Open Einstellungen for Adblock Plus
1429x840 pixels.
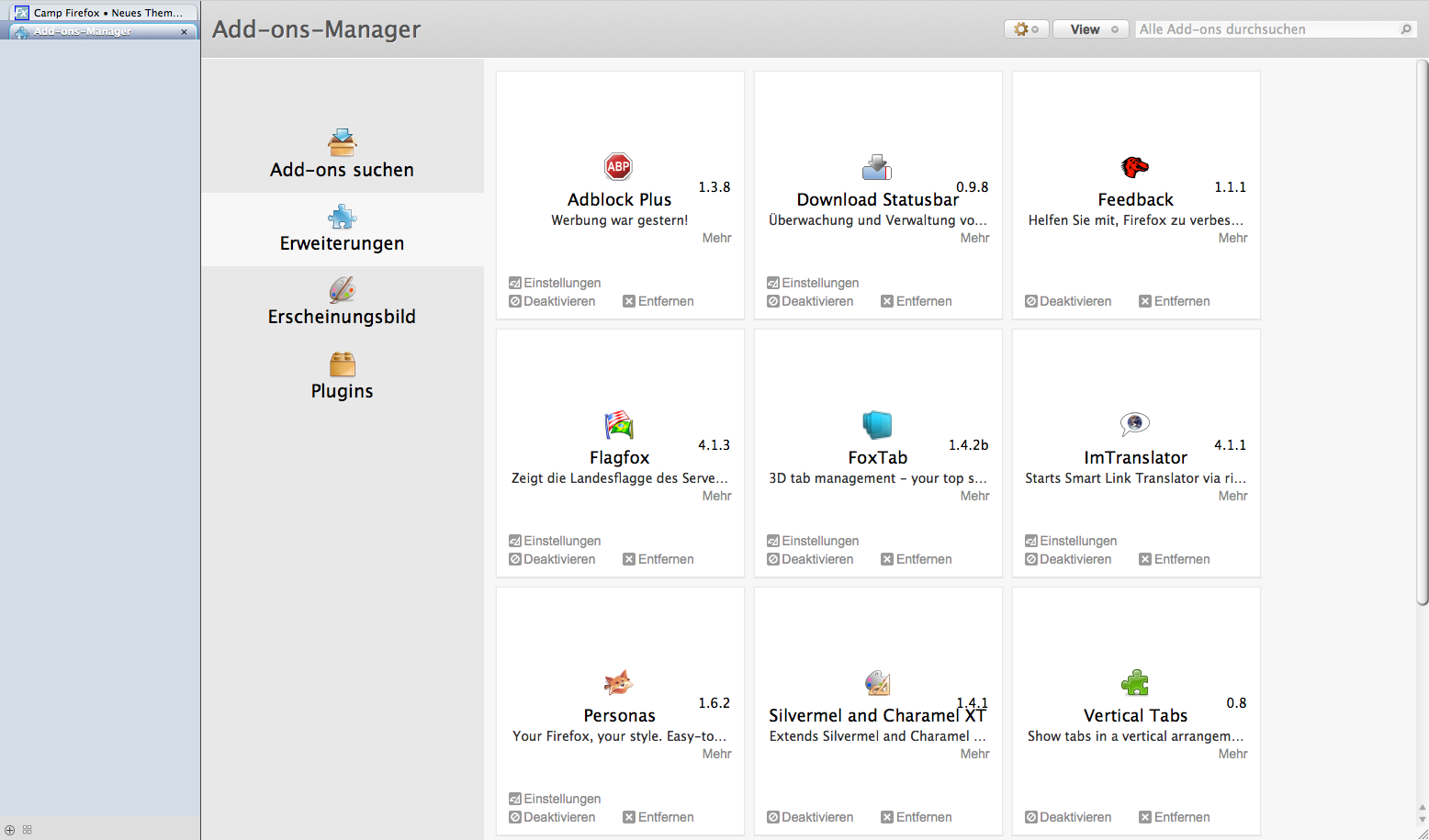(555, 283)
